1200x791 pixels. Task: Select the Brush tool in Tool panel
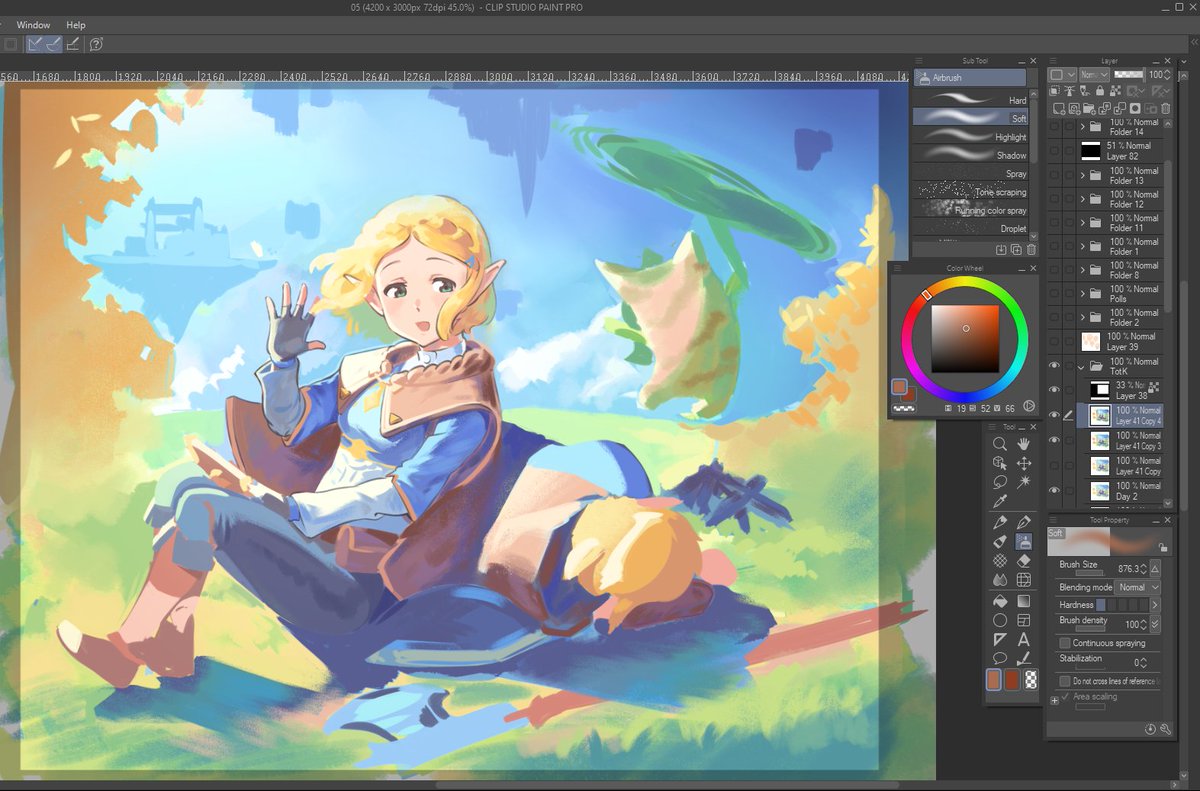tap(999, 542)
